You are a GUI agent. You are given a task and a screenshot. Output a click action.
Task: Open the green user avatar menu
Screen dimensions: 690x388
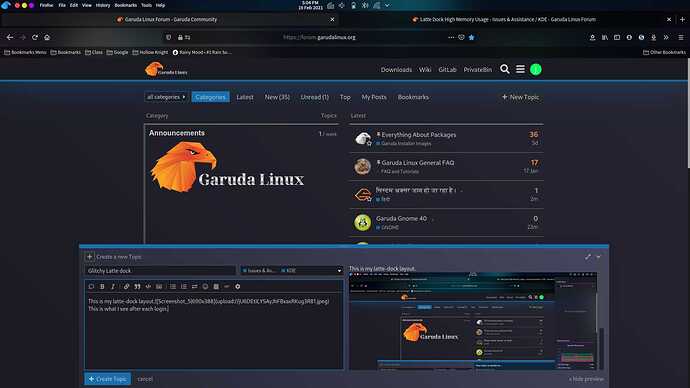(536, 69)
